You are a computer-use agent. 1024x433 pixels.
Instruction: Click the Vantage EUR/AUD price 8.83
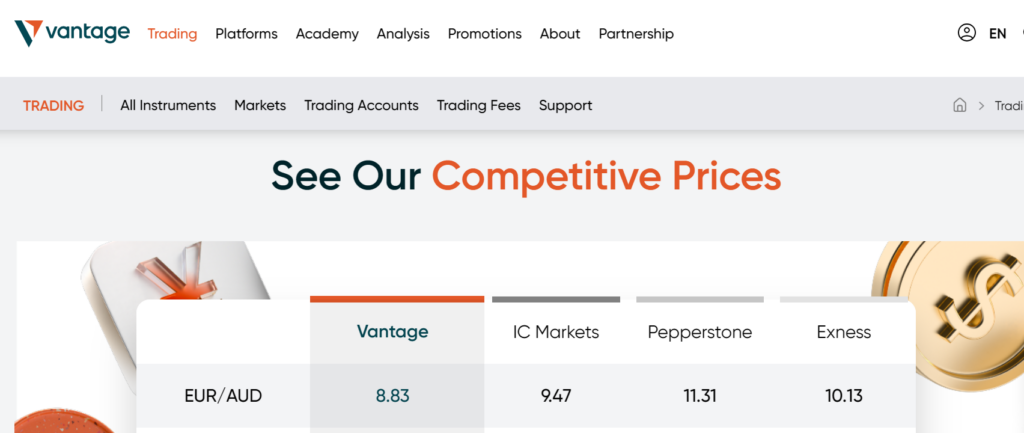[393, 396]
